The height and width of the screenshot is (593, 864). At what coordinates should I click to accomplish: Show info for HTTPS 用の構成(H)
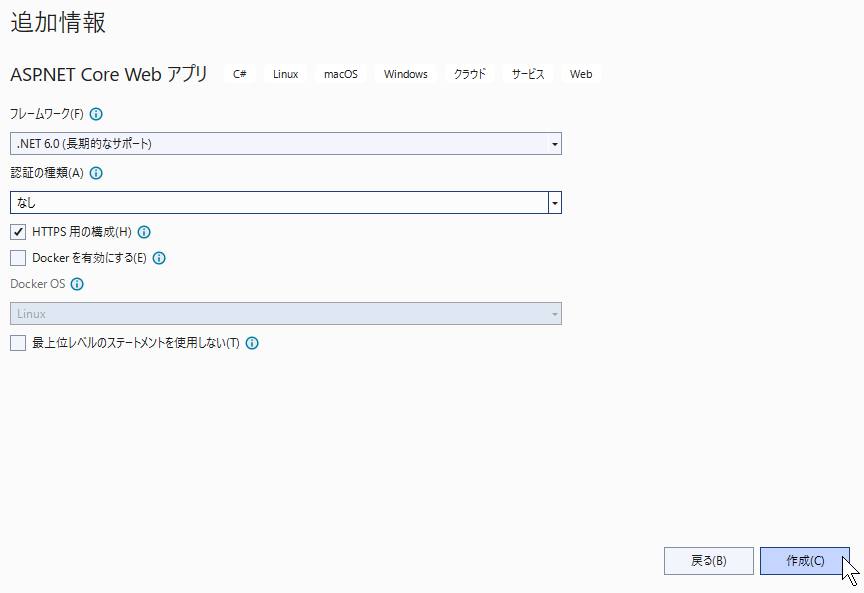(144, 232)
